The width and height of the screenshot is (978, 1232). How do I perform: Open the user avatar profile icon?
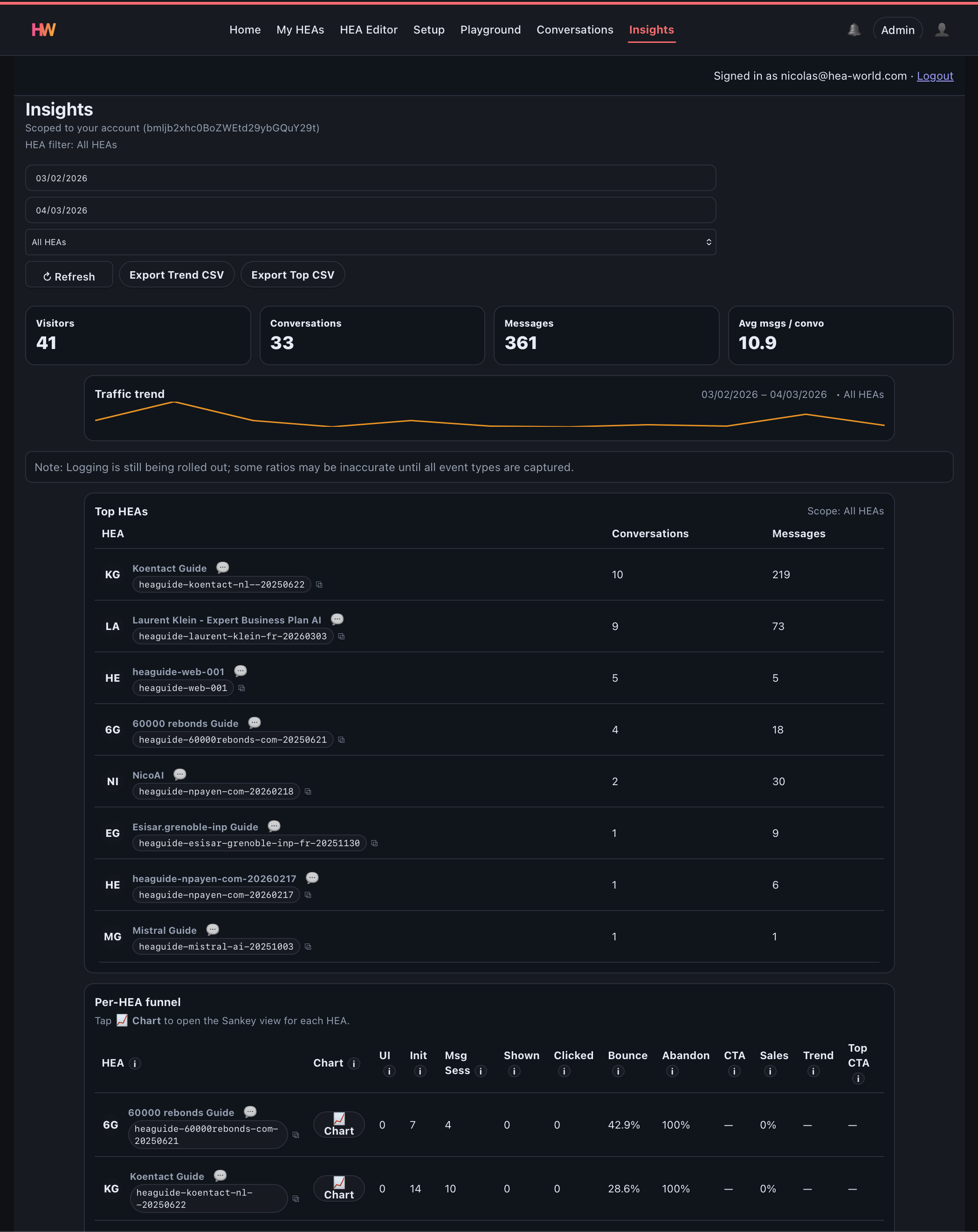point(943,30)
